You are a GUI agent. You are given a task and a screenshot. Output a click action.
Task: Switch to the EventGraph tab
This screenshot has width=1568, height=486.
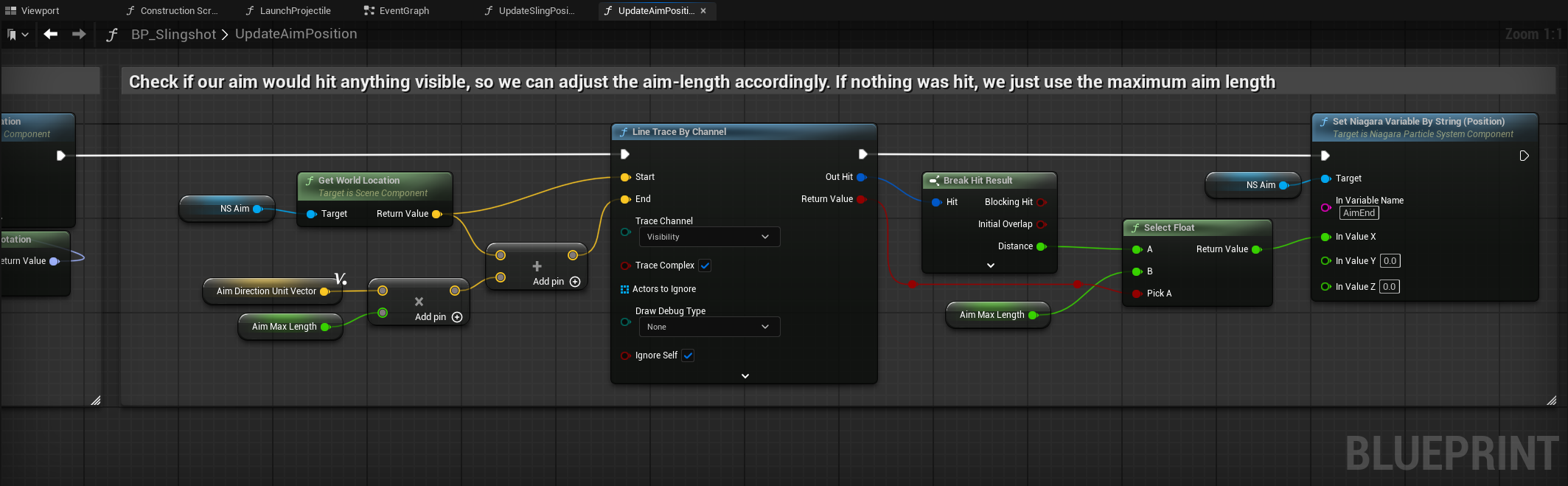click(403, 11)
